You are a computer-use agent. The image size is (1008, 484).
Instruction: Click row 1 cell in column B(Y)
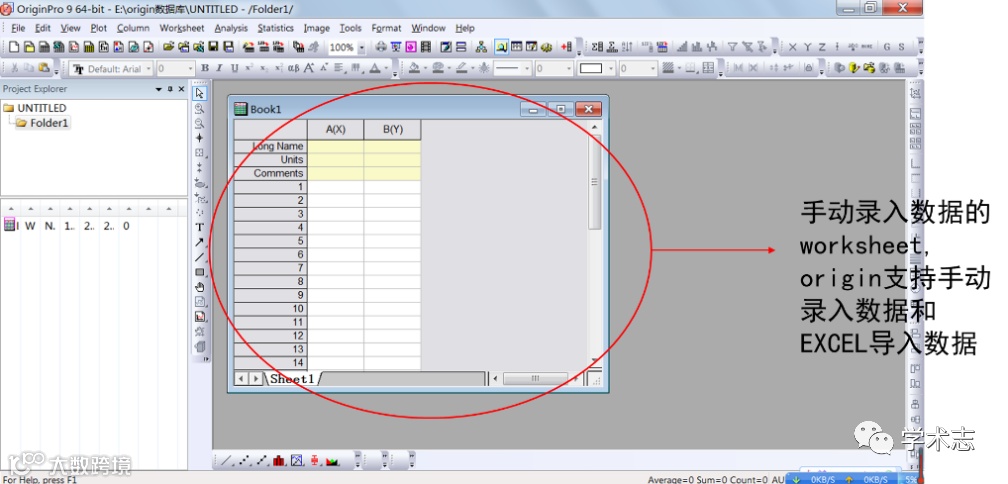[393, 187]
